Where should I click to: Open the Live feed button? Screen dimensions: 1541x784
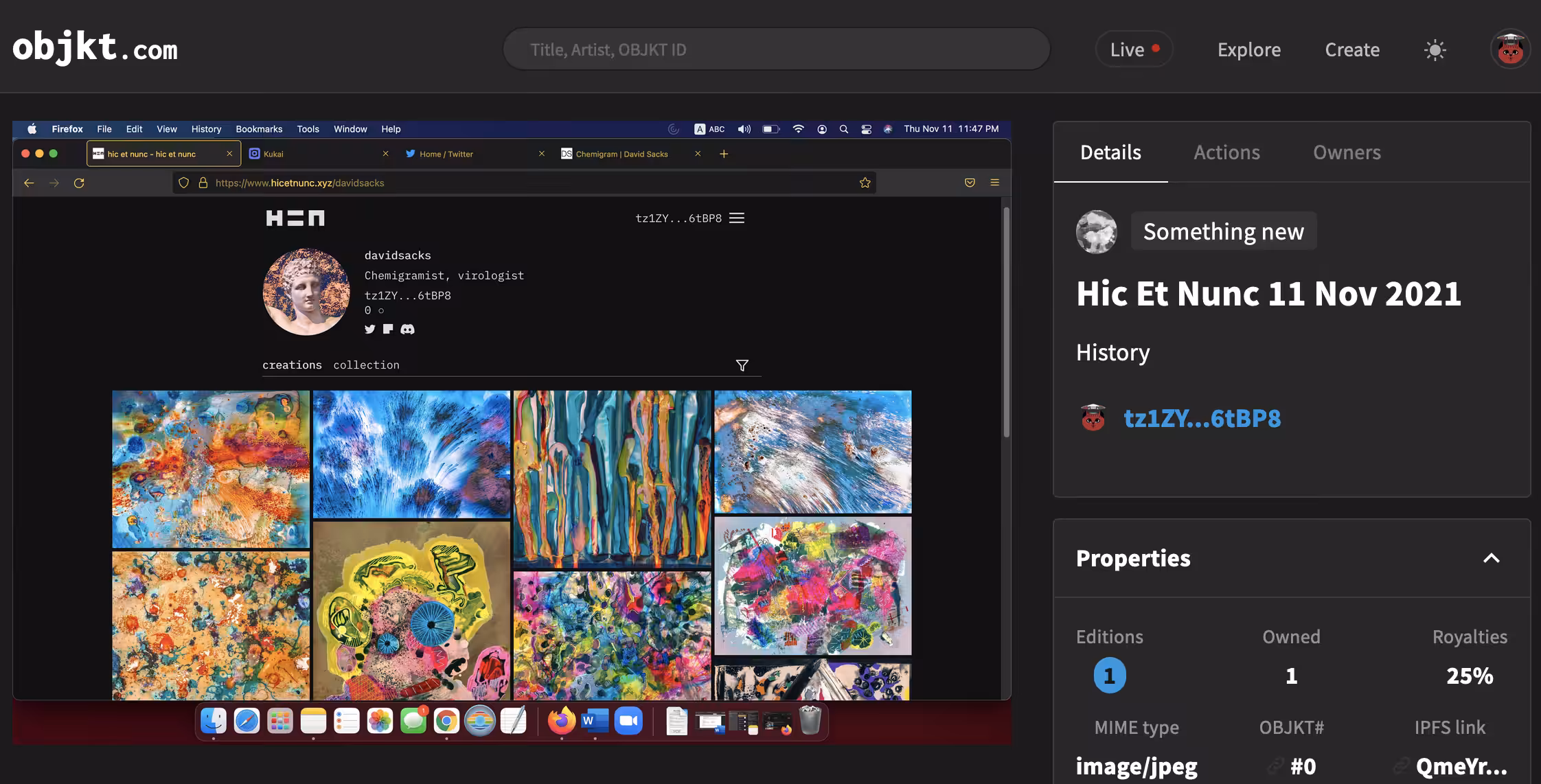click(1134, 49)
